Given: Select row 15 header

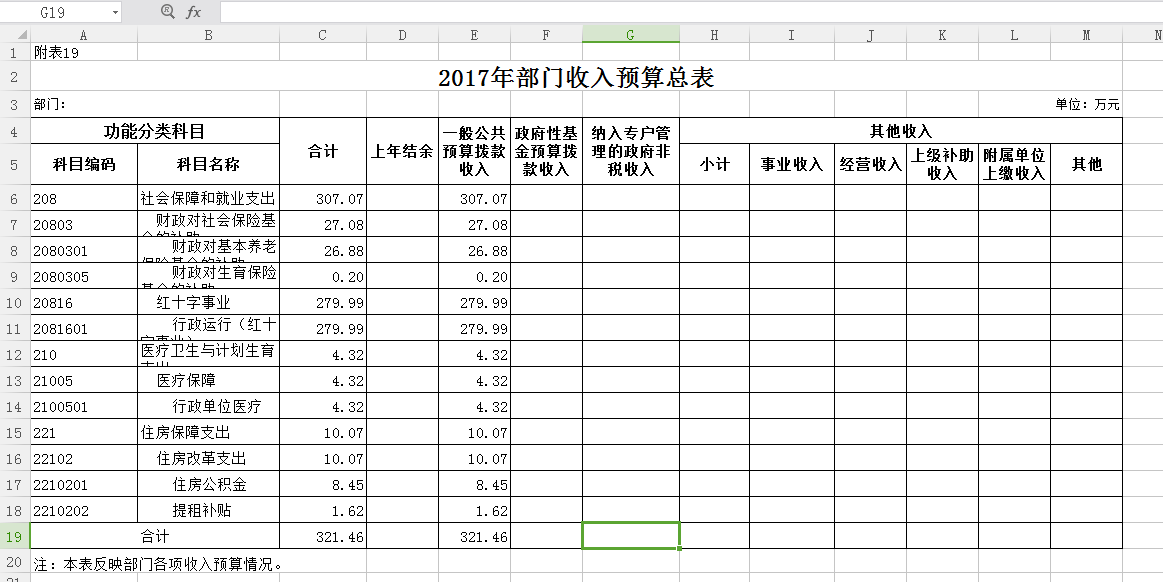Looking at the screenshot, I should coord(15,432).
